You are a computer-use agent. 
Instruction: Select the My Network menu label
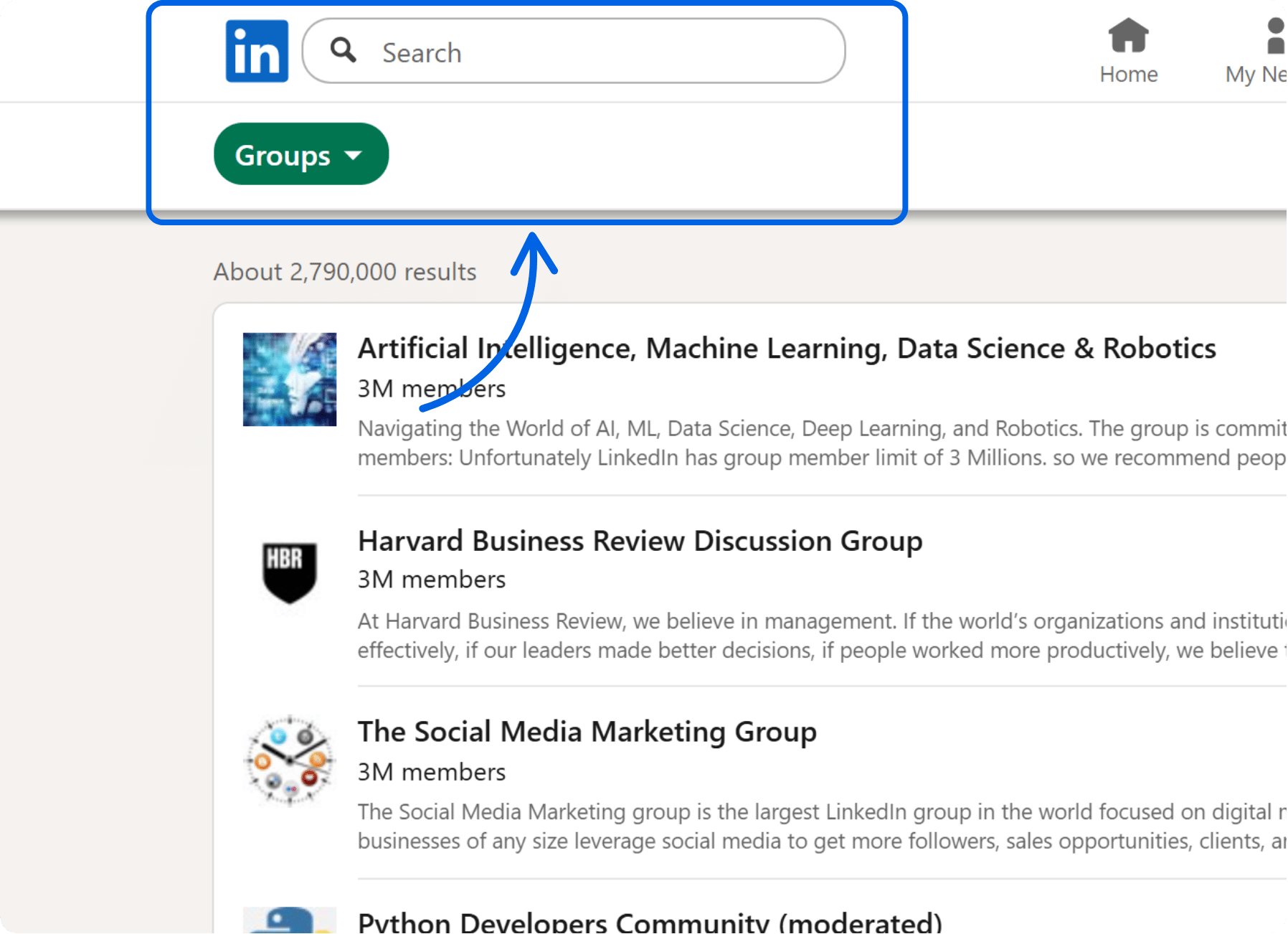coord(1255,74)
